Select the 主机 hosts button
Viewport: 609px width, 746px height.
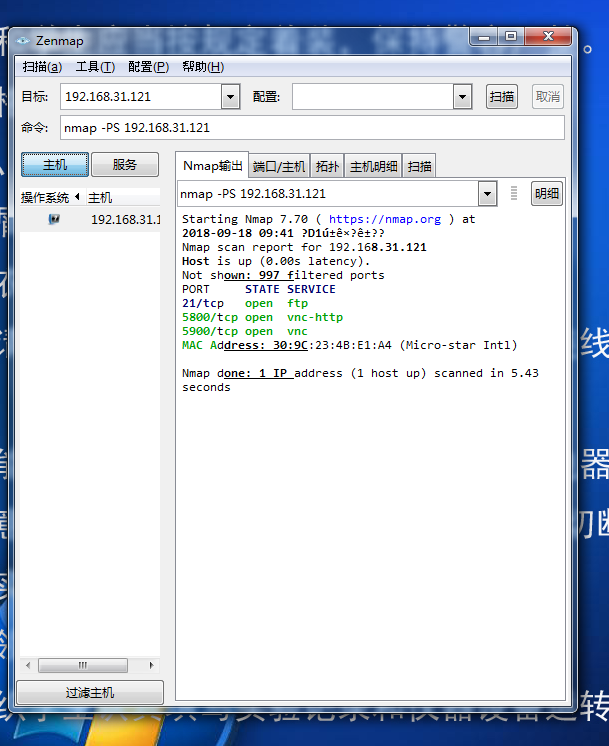(x=55, y=165)
